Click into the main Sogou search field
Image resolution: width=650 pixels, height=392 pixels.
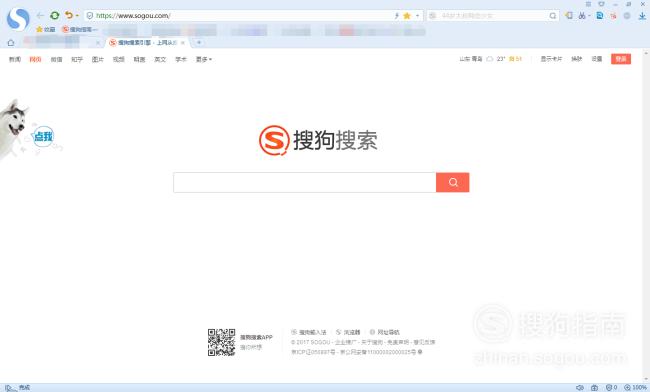click(x=305, y=182)
